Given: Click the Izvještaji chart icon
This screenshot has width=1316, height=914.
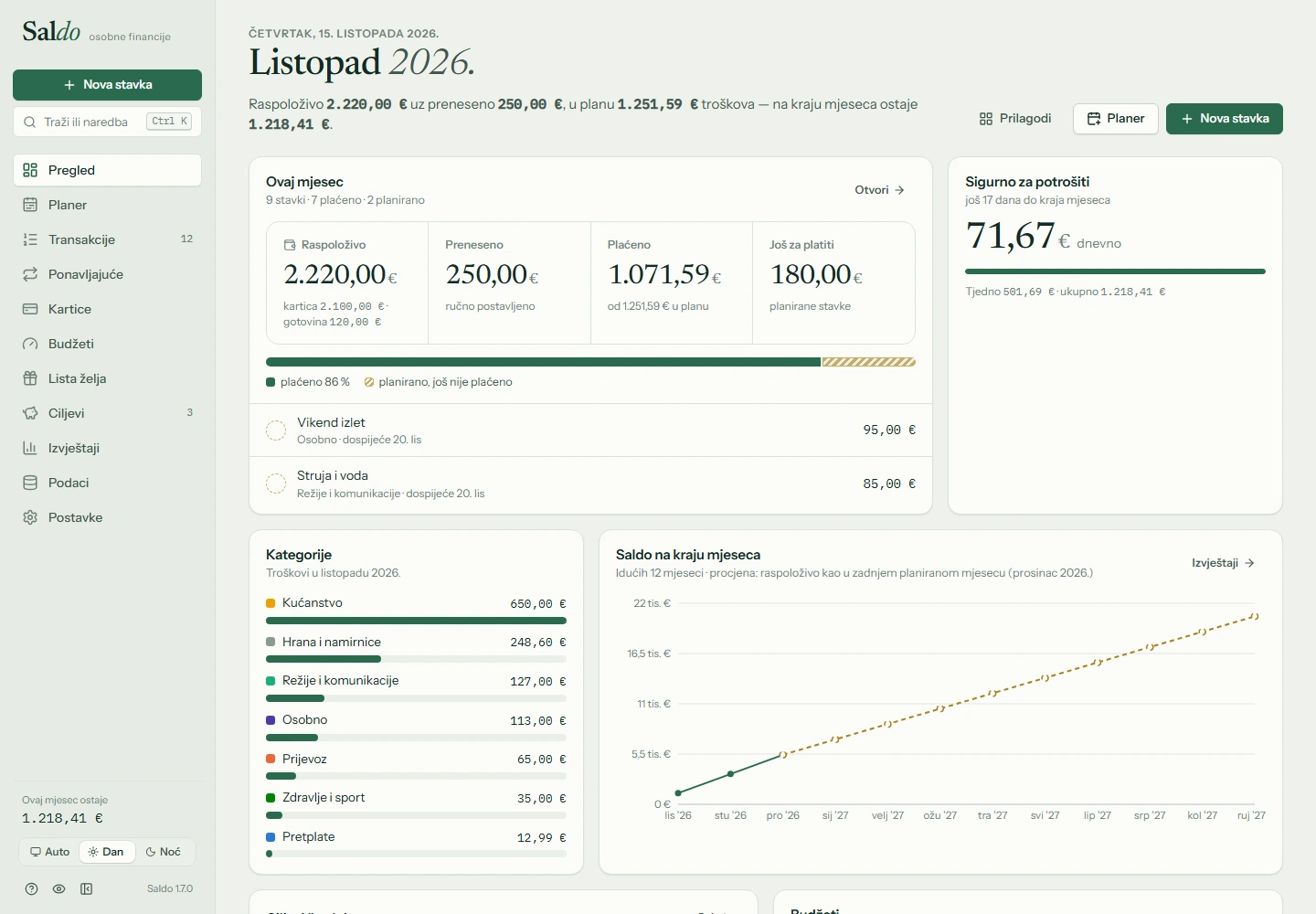Looking at the screenshot, I should (30, 448).
